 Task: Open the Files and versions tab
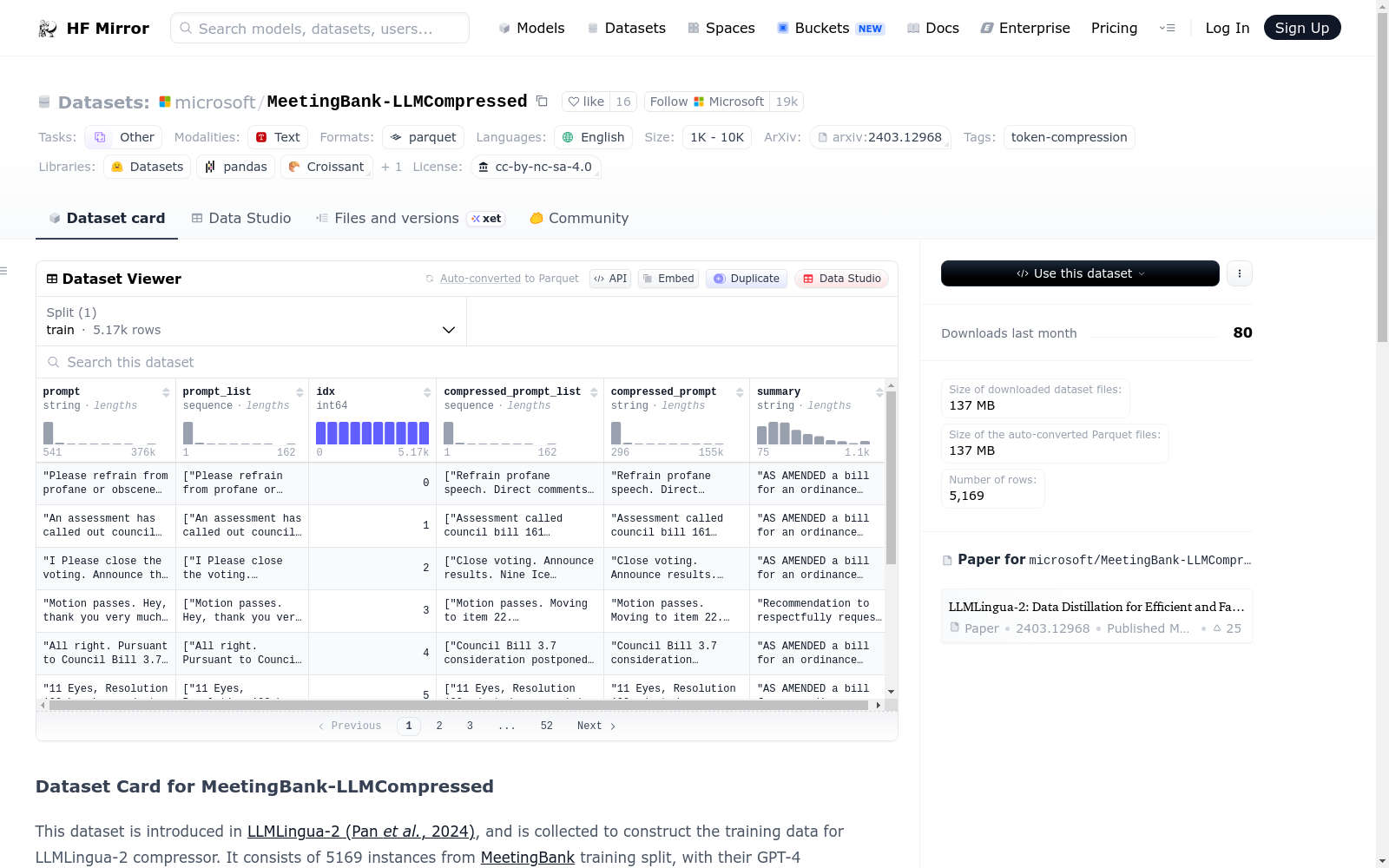pyautogui.click(x=410, y=219)
